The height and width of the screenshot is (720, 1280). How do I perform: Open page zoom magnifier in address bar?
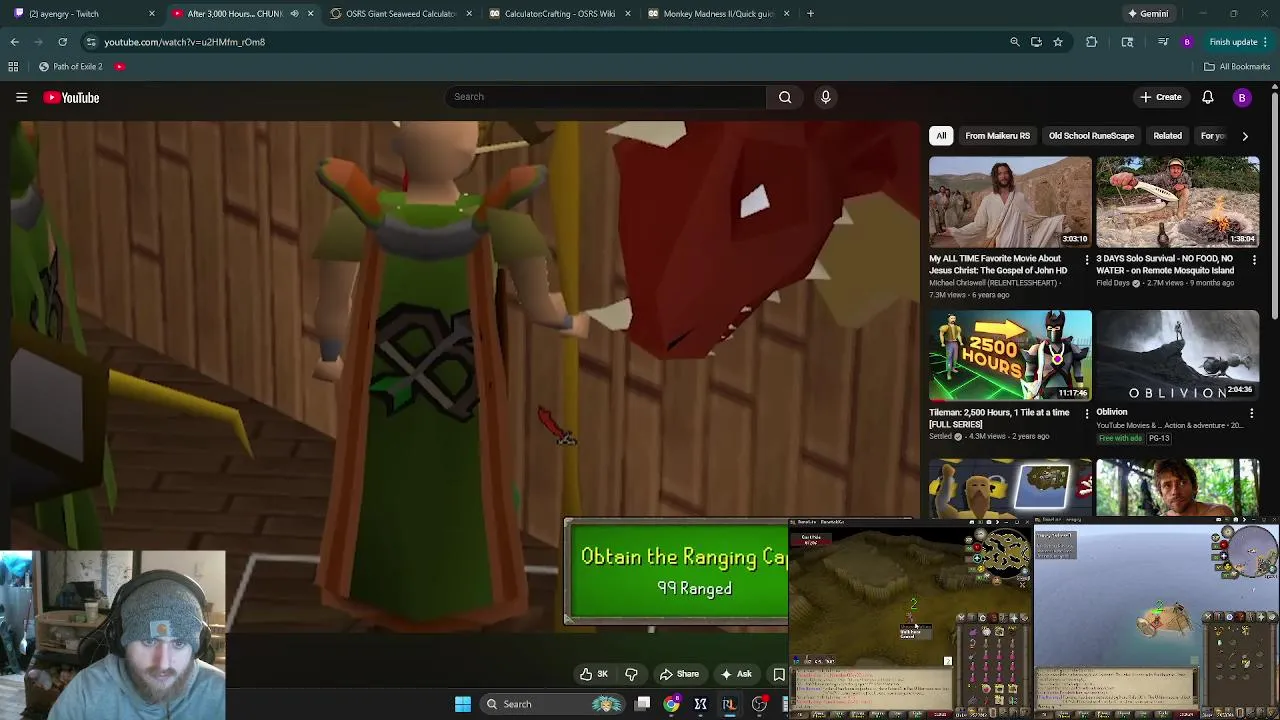[x=1014, y=42]
